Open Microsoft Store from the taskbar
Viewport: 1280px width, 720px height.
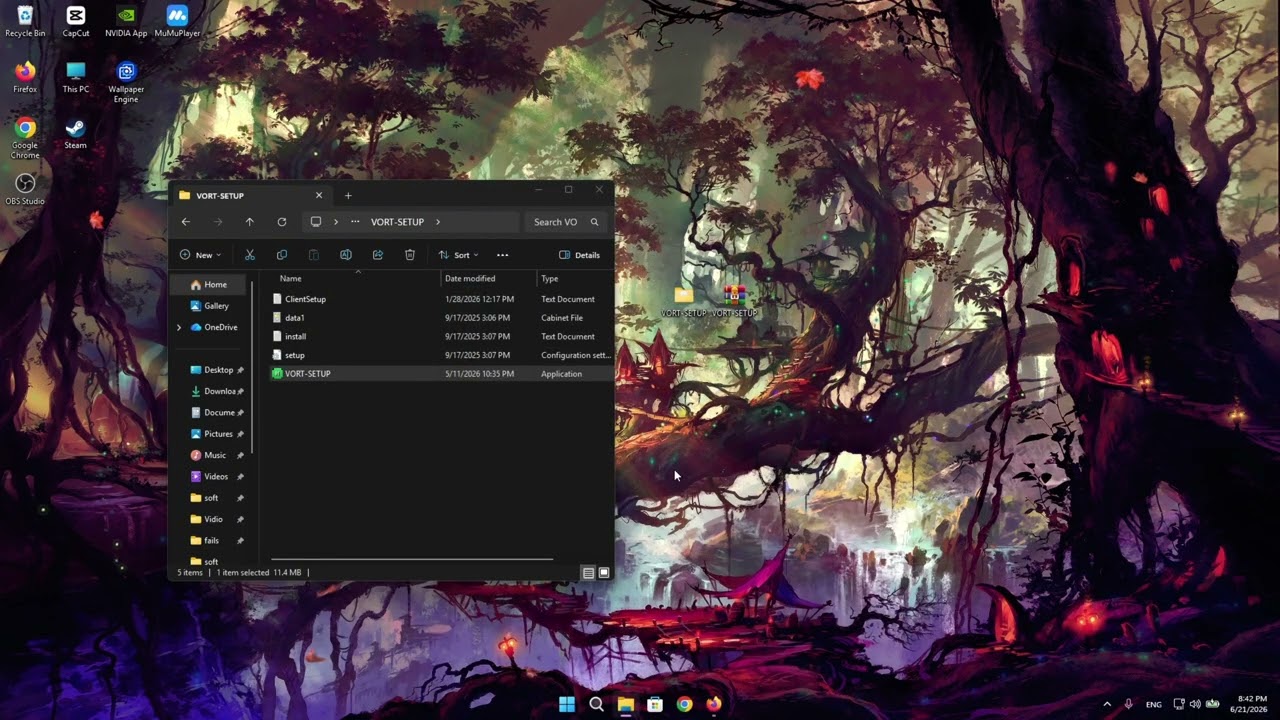coord(655,704)
